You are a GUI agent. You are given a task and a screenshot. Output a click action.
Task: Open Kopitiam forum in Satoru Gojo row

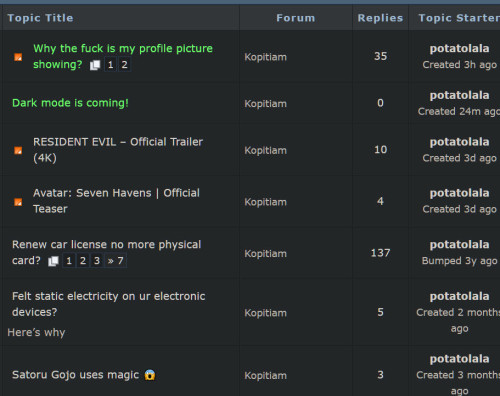point(266,376)
